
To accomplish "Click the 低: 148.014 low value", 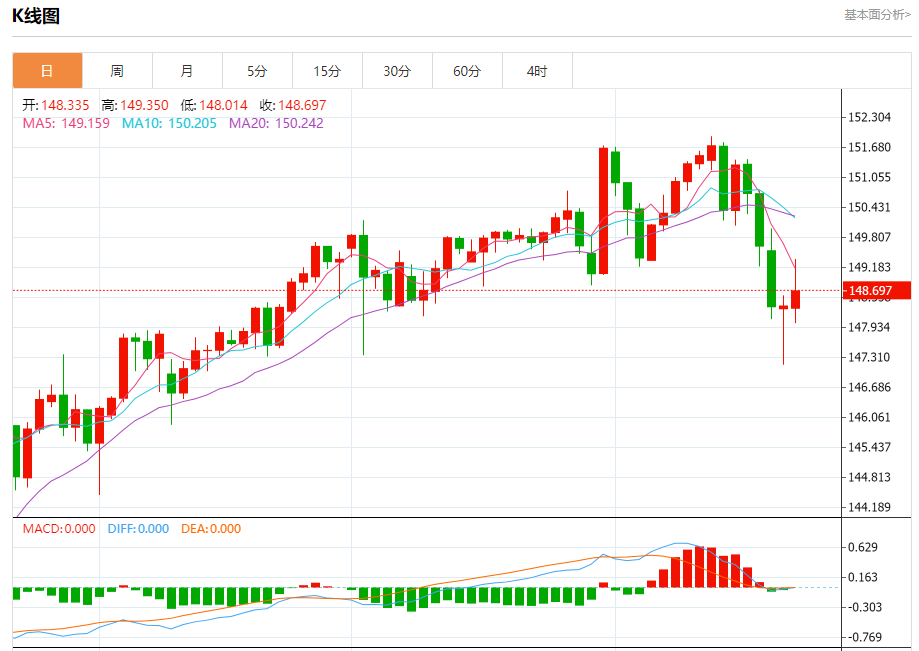I will click(x=214, y=105).
